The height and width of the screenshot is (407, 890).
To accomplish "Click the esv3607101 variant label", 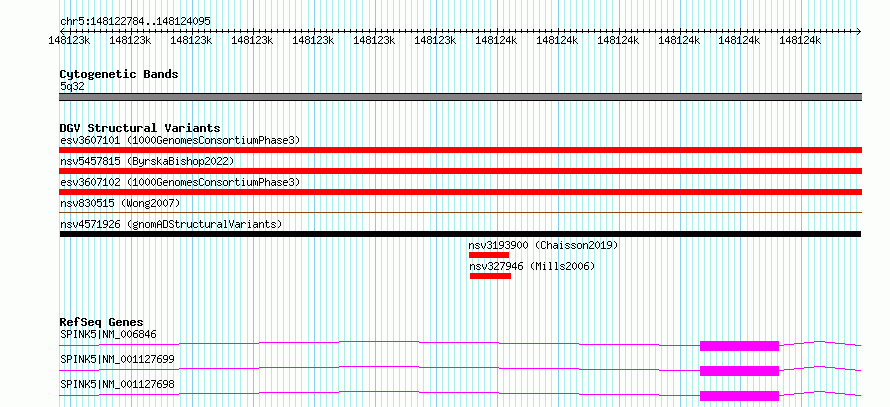I will coord(180,140).
